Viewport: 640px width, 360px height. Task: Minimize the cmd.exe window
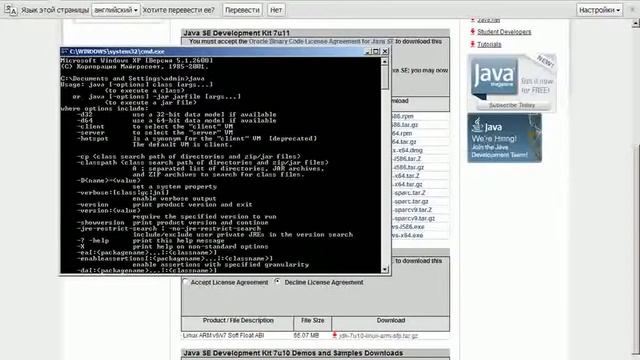coord(367,51)
